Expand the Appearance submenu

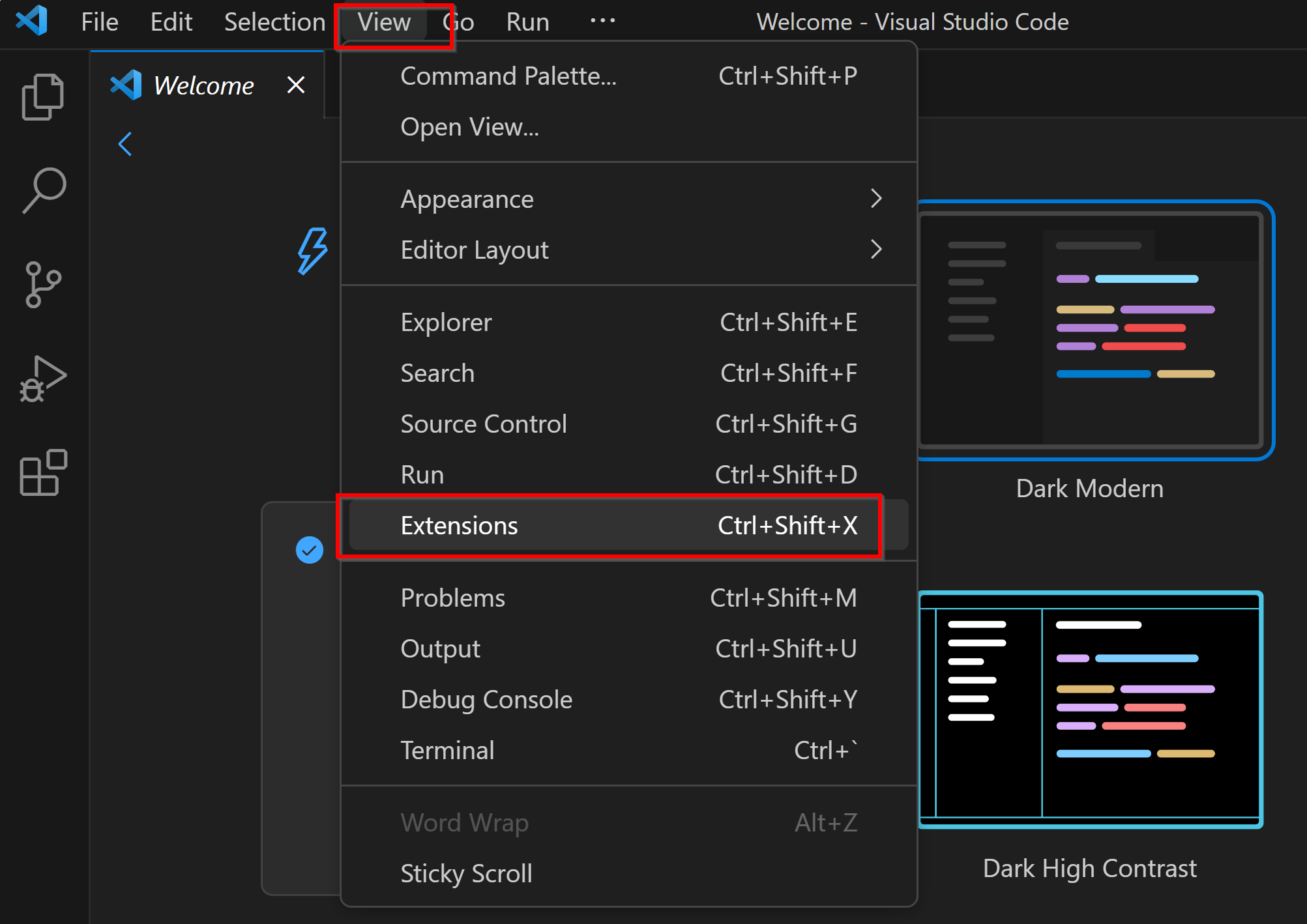tap(629, 199)
